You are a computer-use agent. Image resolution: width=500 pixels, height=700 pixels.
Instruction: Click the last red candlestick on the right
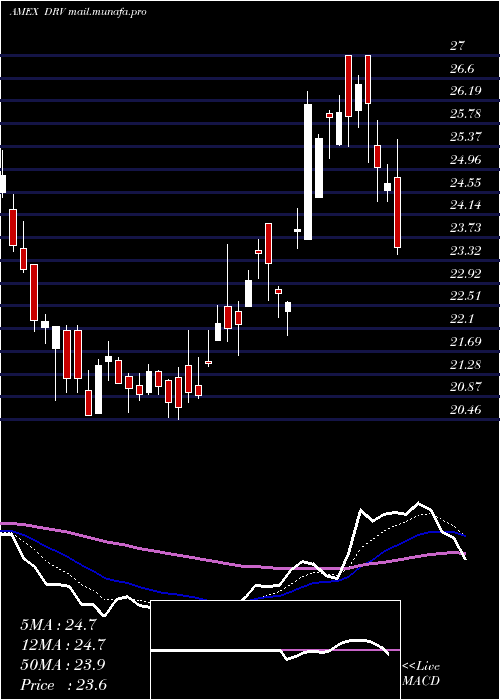coord(397,212)
